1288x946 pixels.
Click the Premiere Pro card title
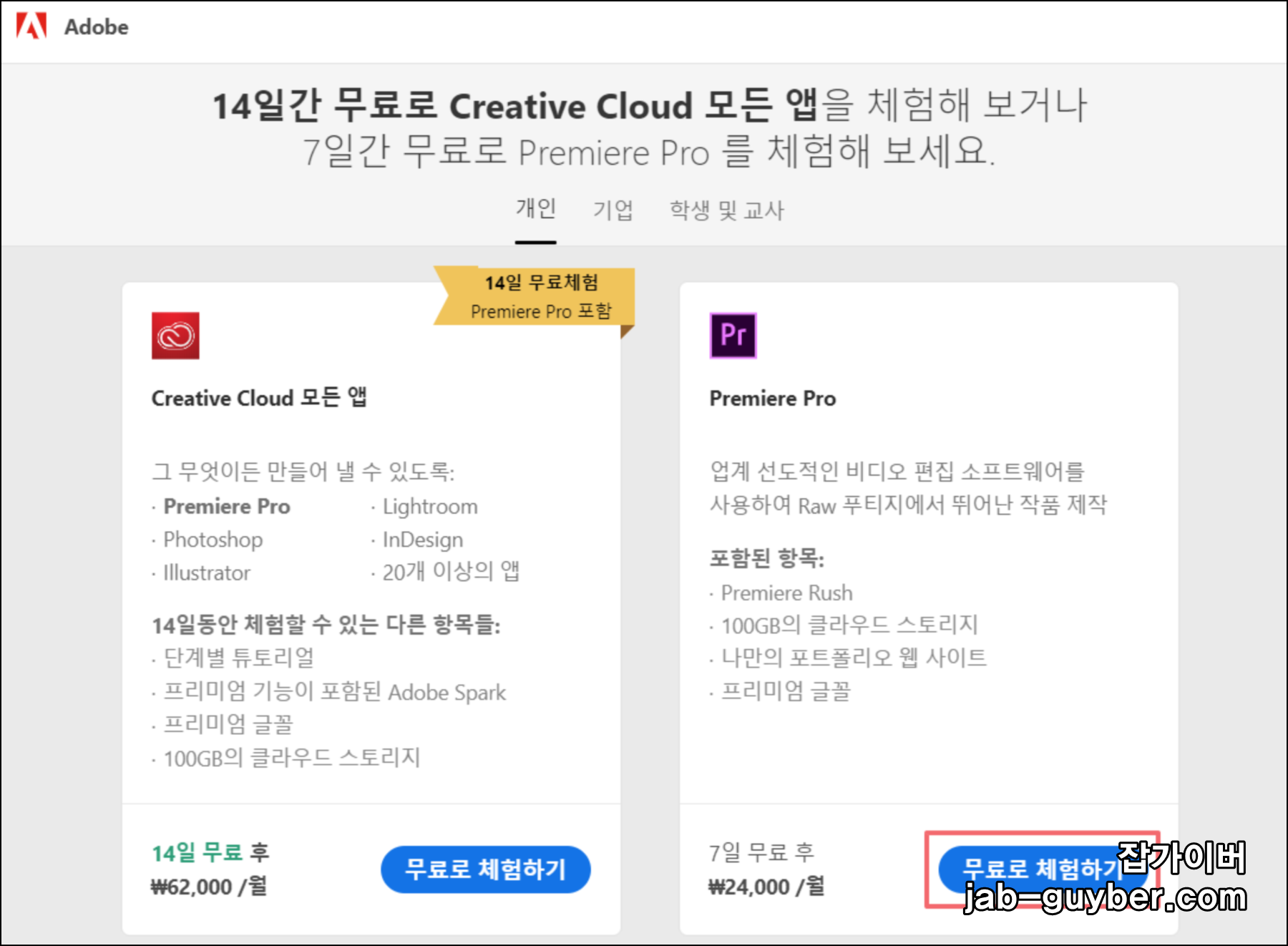[x=773, y=398]
